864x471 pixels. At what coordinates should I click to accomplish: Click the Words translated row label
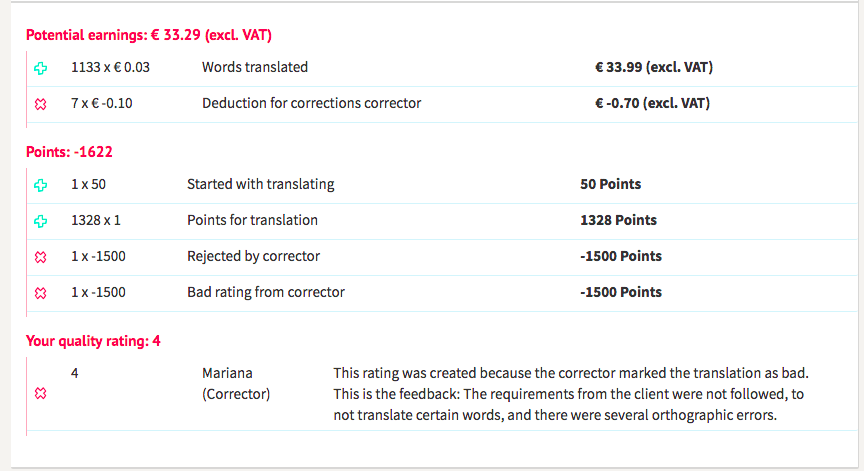[255, 67]
